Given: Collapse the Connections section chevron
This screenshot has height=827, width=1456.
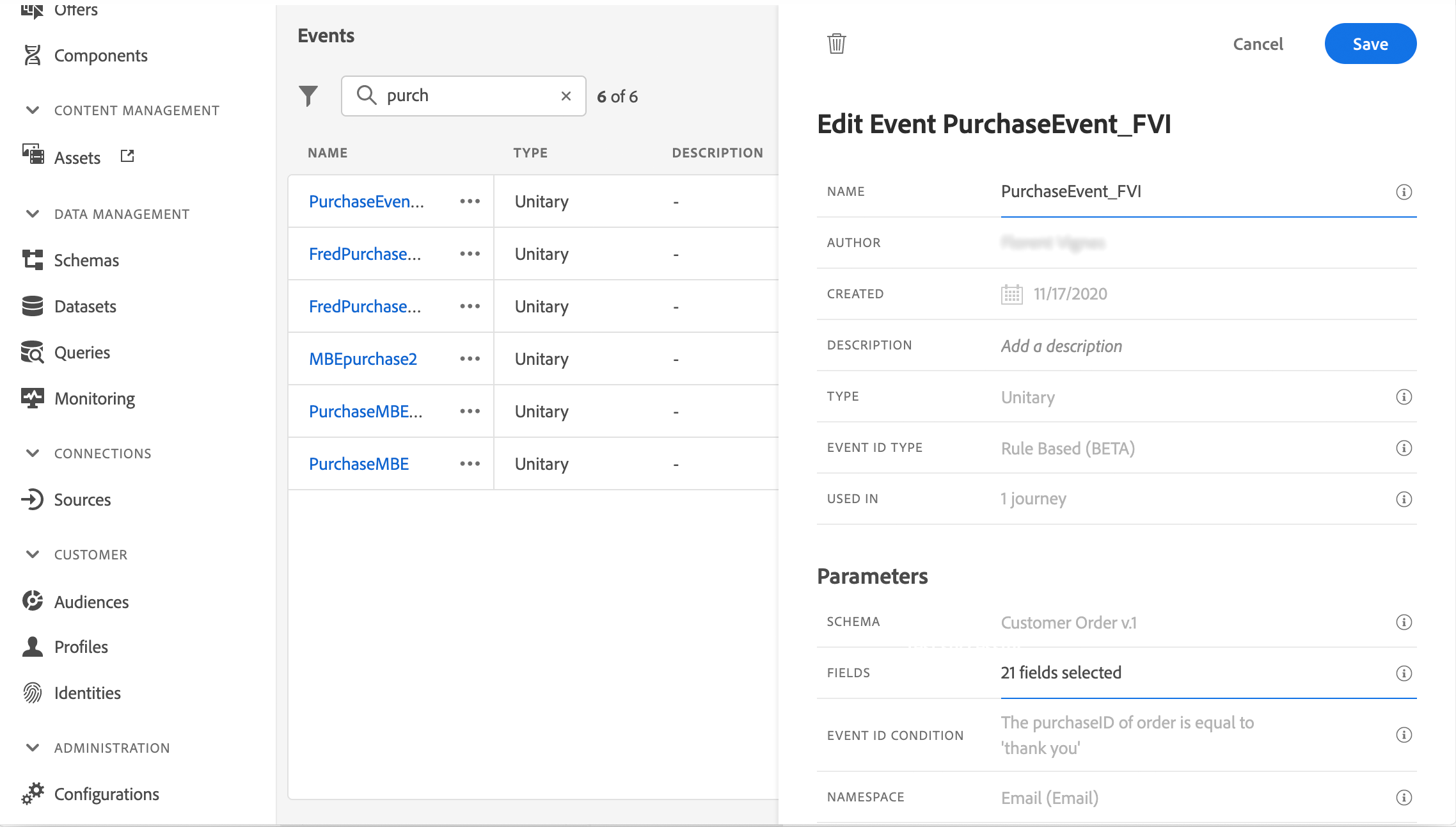Looking at the screenshot, I should pyautogui.click(x=33, y=453).
